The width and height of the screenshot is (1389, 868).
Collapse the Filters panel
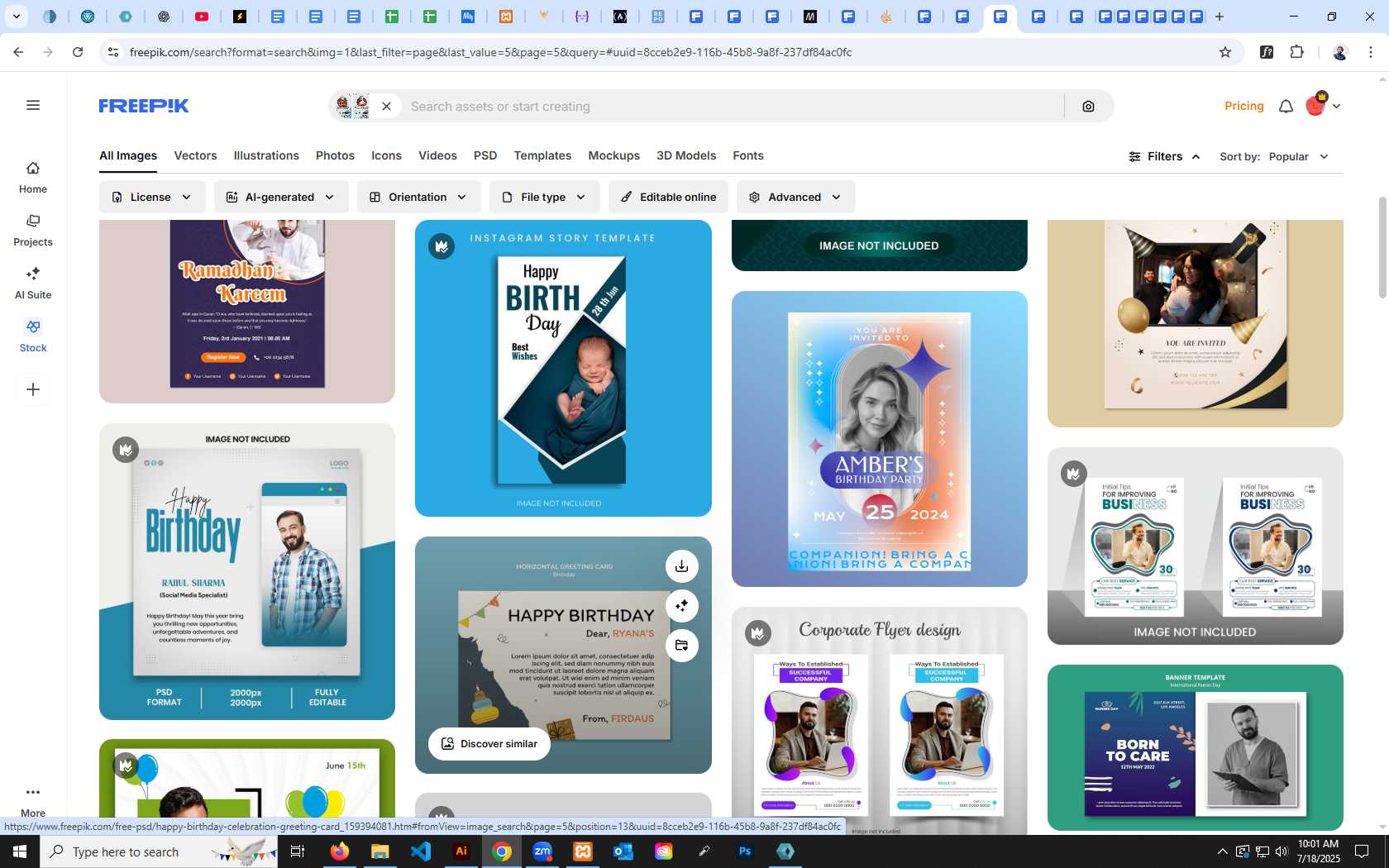[1164, 156]
